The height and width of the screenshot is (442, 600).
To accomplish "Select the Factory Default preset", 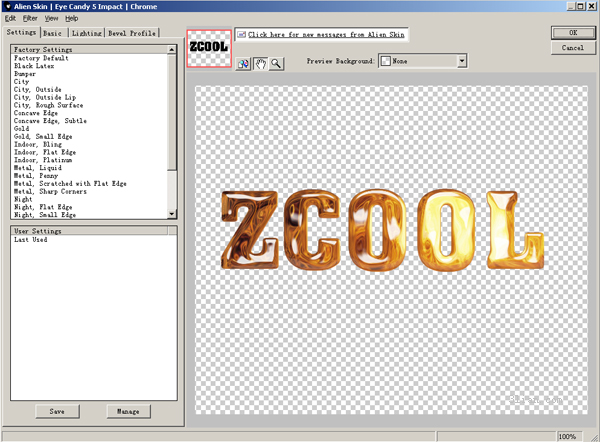I will [x=41, y=58].
